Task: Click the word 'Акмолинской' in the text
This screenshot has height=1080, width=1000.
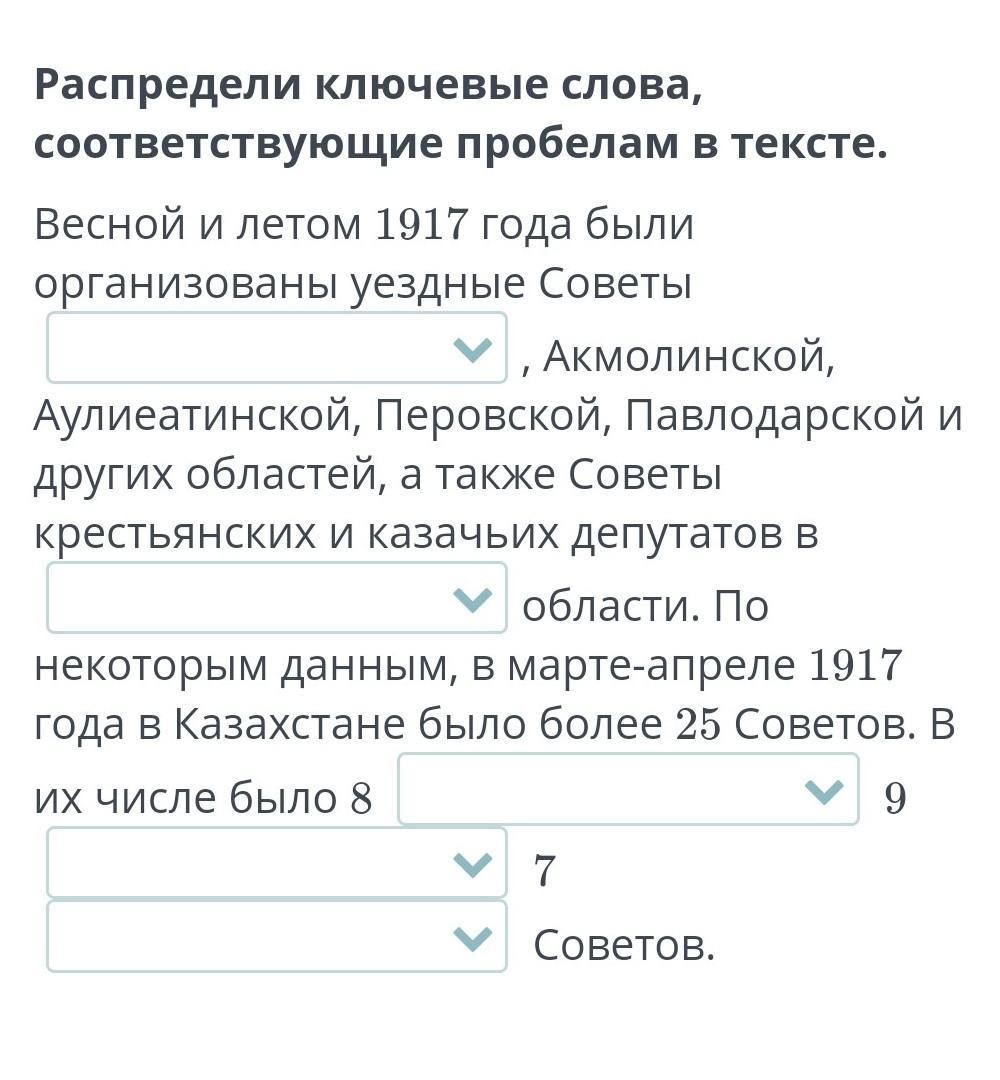Action: point(688,356)
